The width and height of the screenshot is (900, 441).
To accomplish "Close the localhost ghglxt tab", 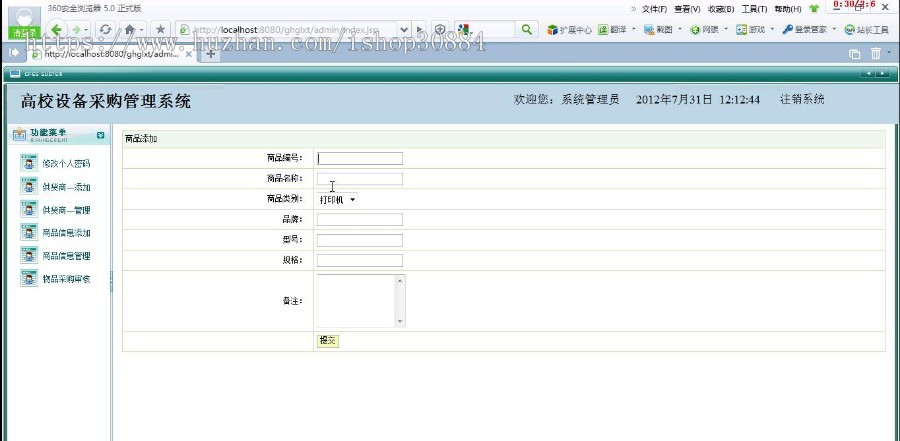I will coord(188,54).
